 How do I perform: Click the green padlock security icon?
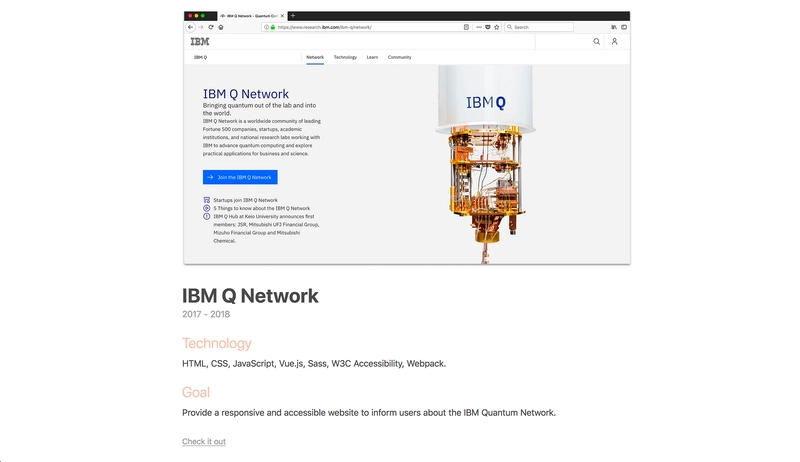point(272,27)
